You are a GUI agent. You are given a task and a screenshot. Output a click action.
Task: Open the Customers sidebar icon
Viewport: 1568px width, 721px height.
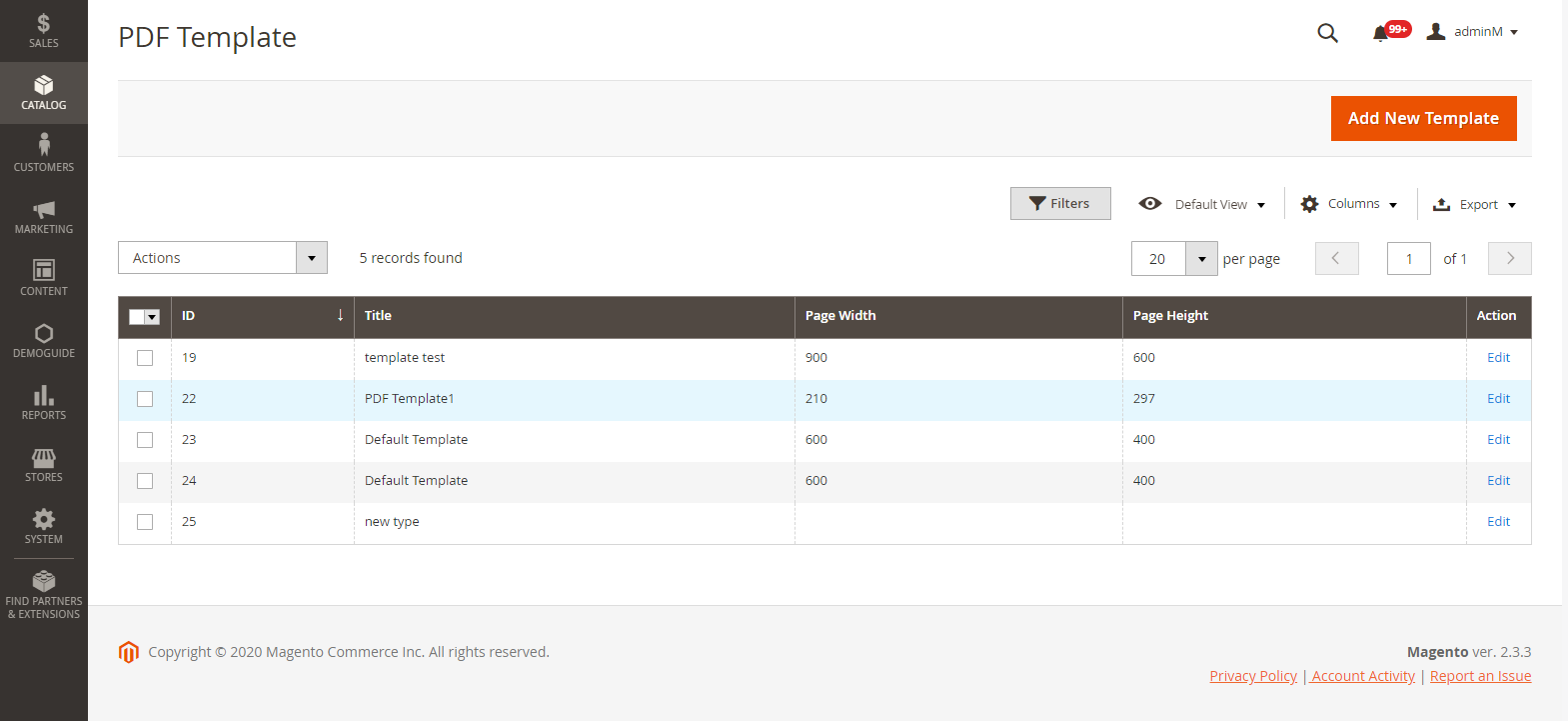(x=43, y=146)
